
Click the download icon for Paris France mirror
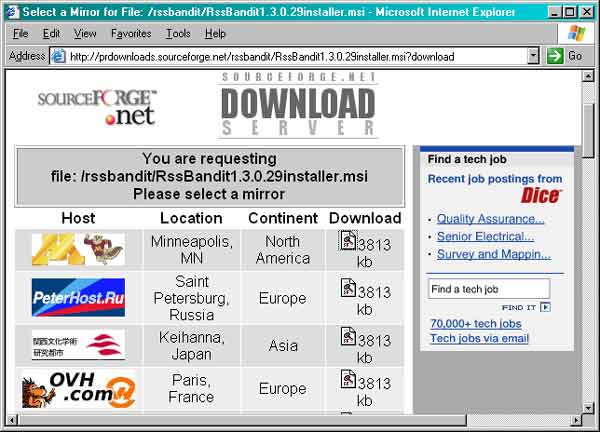click(x=348, y=381)
